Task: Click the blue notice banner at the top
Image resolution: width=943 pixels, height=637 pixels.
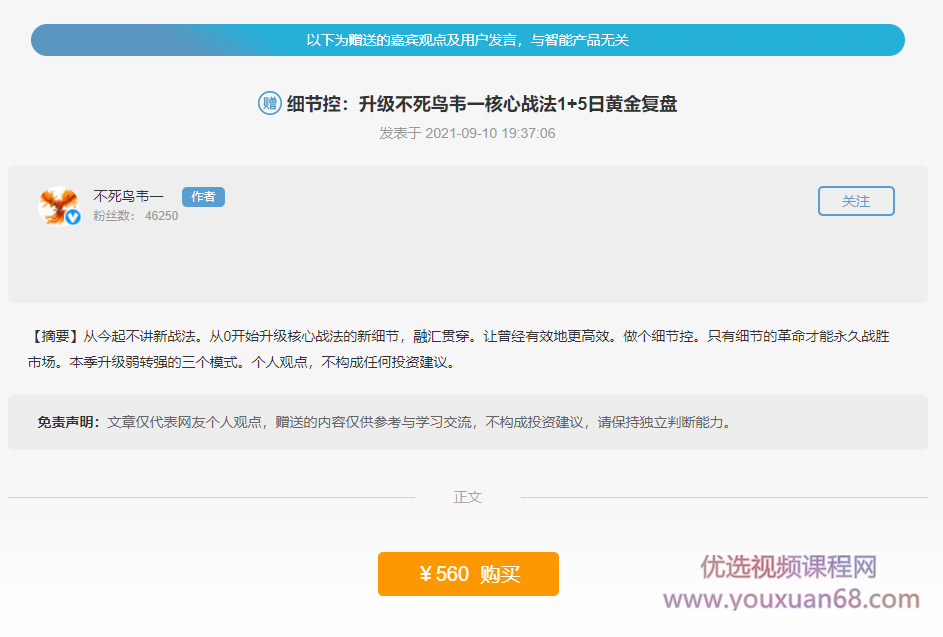Action: pos(468,40)
